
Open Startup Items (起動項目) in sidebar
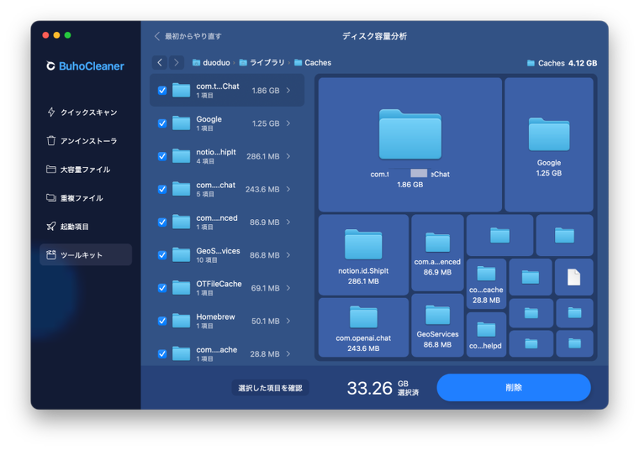pos(67,227)
